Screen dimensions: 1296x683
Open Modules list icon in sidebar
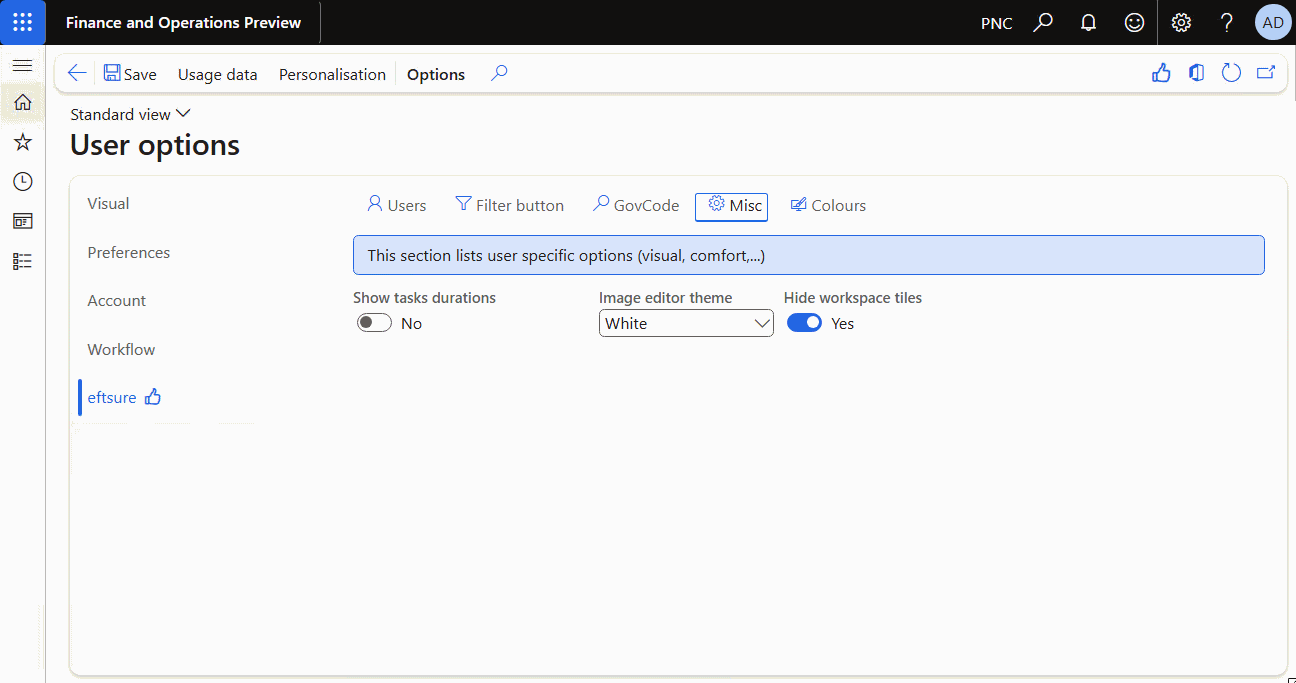click(22, 261)
